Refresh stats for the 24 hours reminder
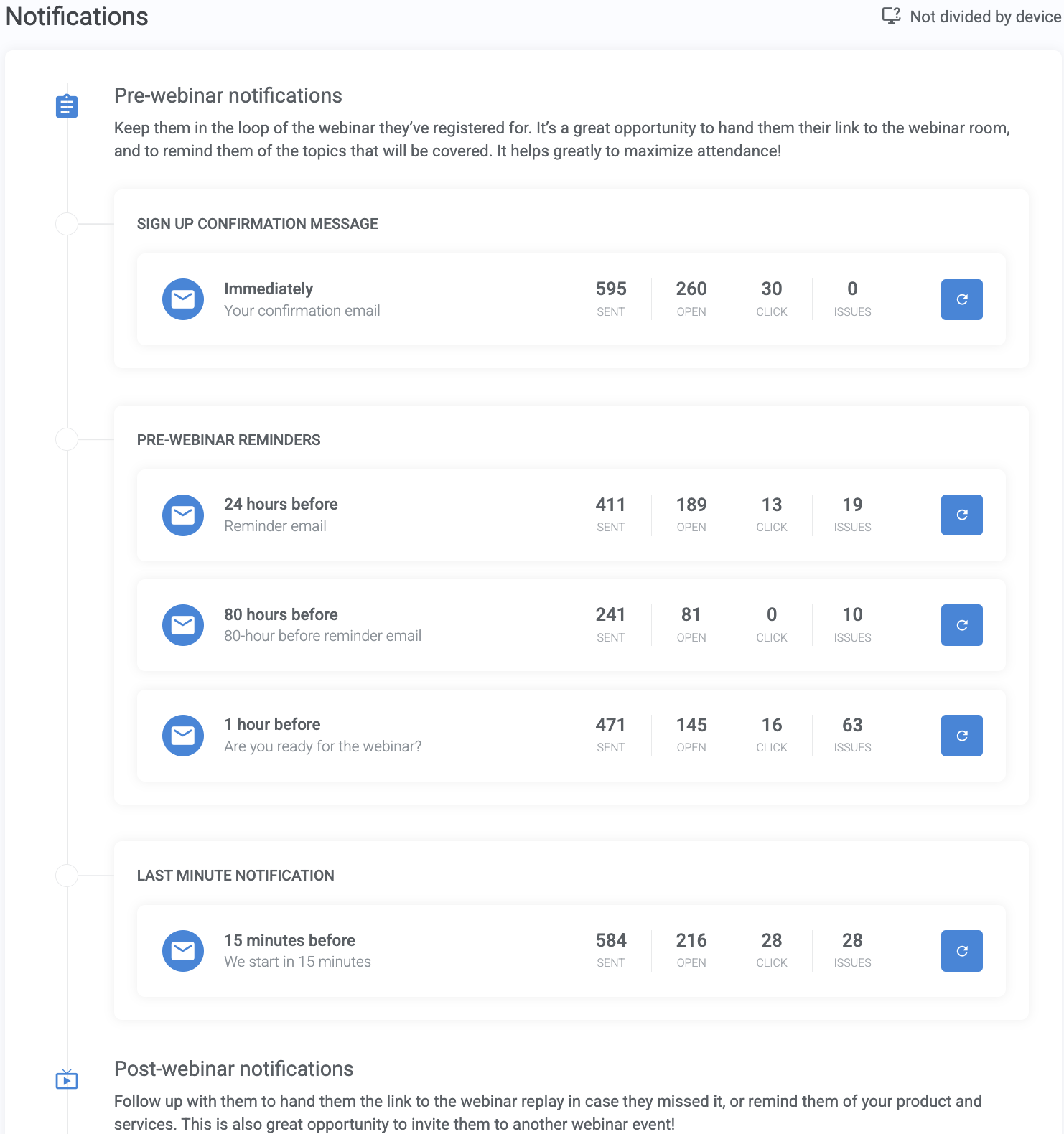1064x1134 pixels. coord(961,515)
